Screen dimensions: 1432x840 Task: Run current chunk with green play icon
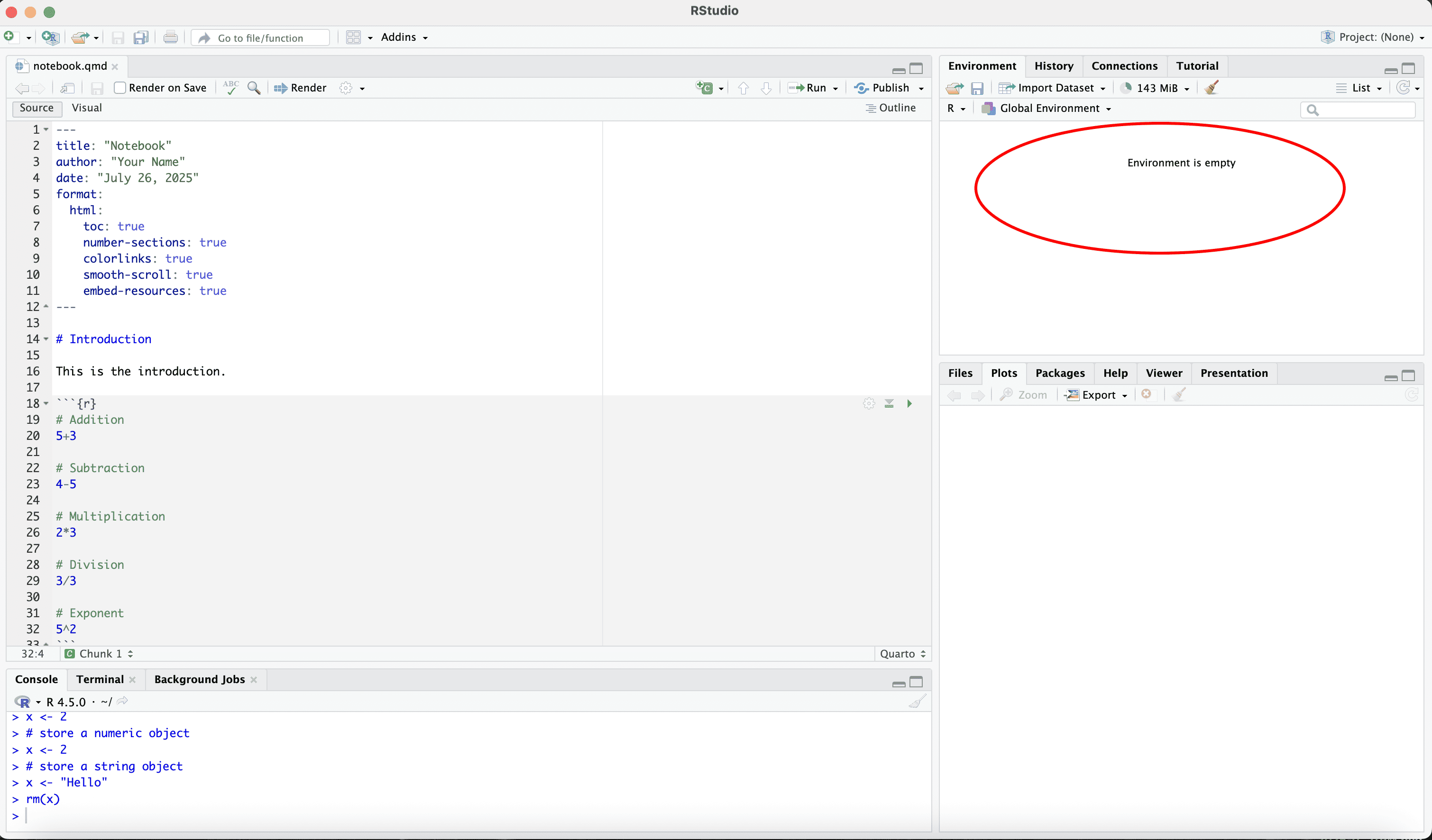pyautogui.click(x=909, y=403)
